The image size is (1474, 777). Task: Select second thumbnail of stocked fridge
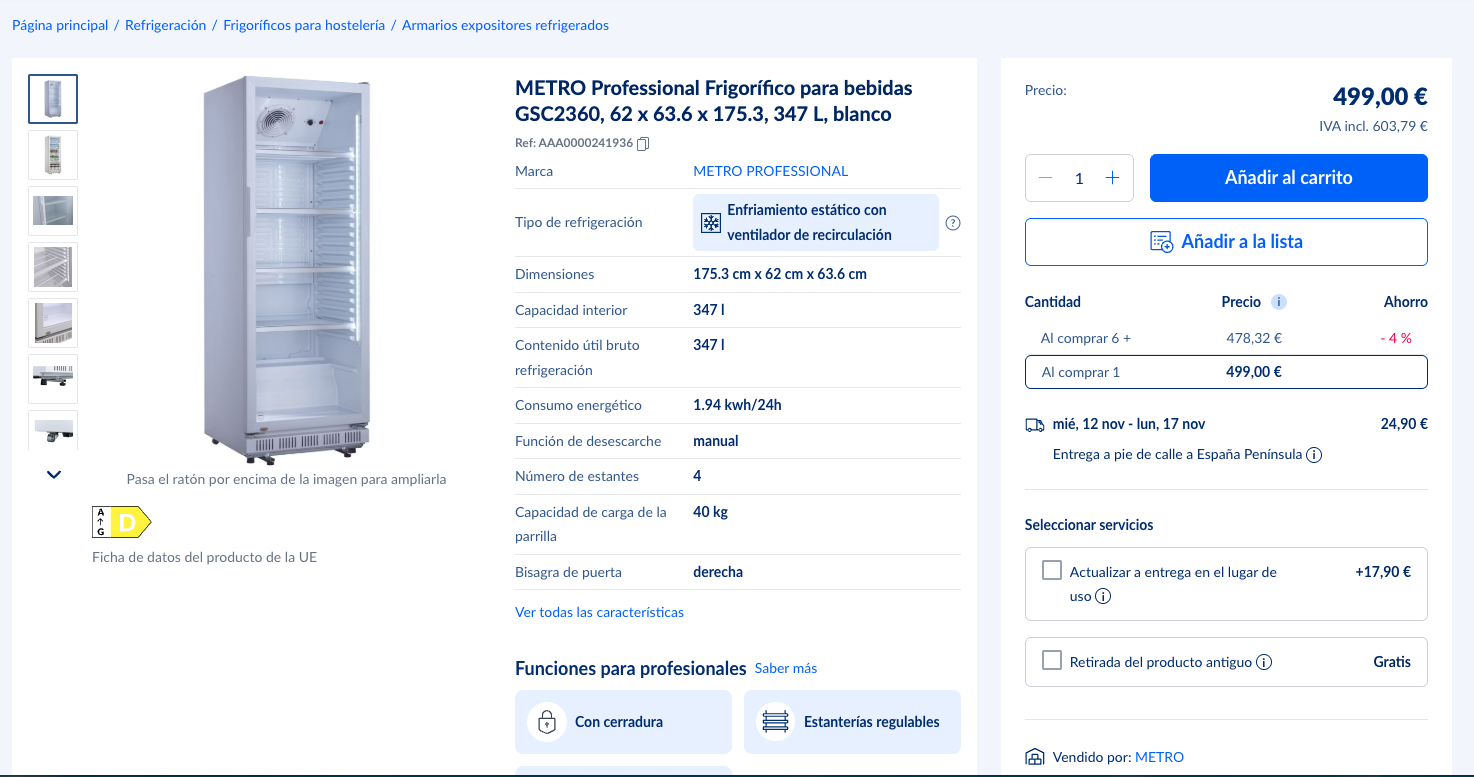(x=53, y=155)
